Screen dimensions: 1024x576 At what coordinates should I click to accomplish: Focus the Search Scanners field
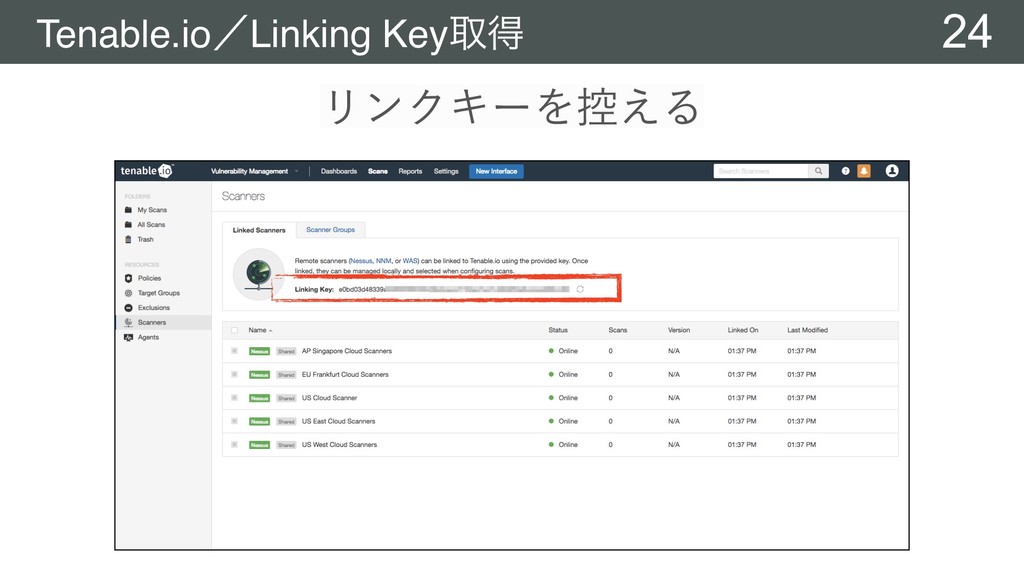(x=761, y=171)
